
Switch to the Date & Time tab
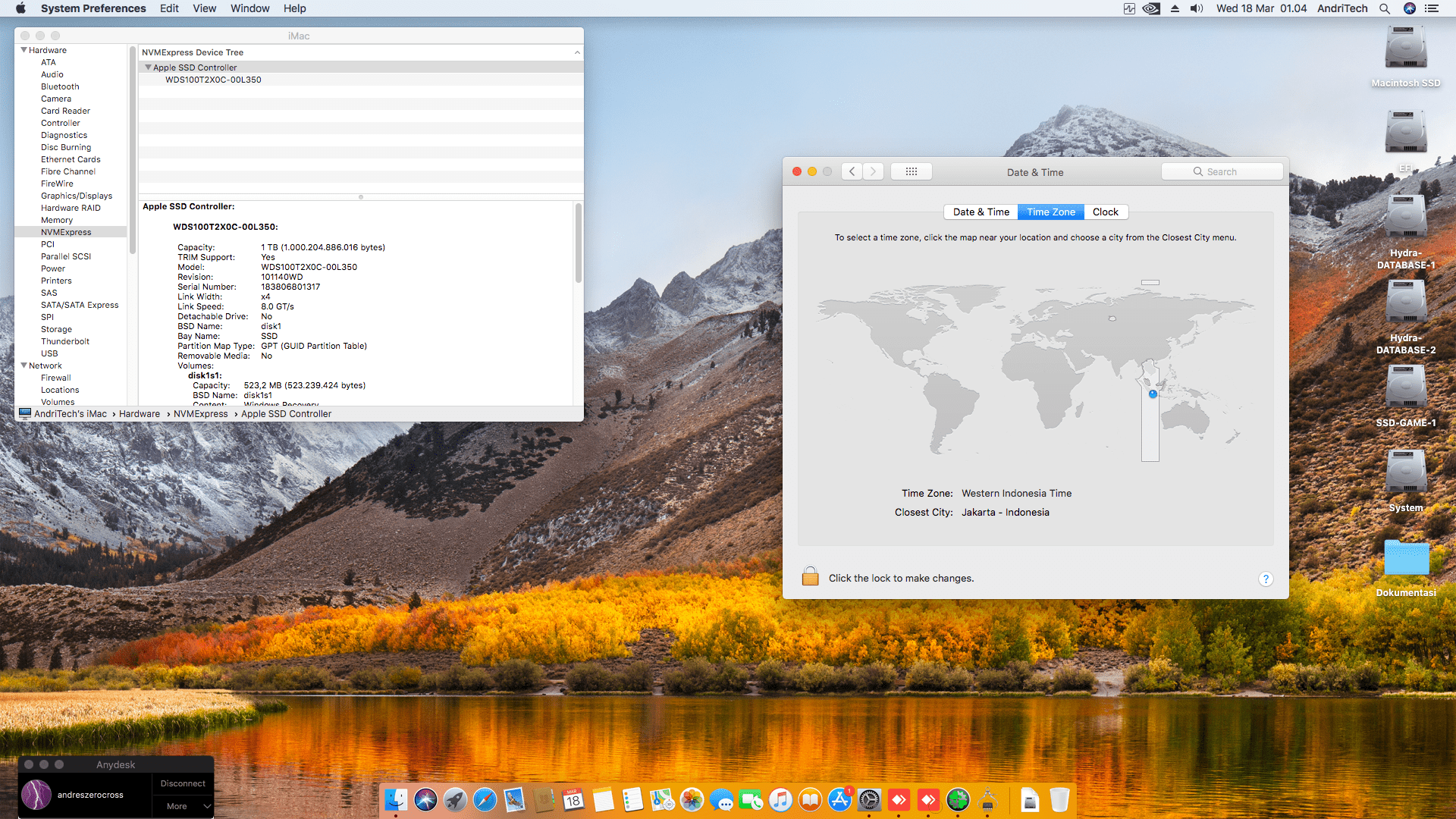[x=981, y=212]
